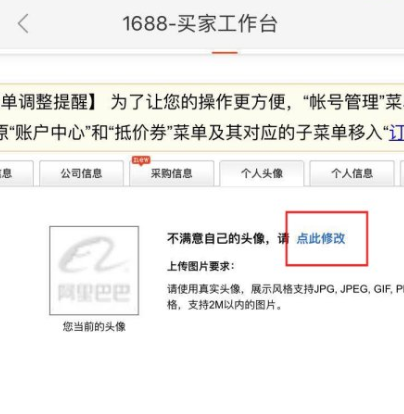
Task: Open the 公司信息 tab
Action: point(81,173)
